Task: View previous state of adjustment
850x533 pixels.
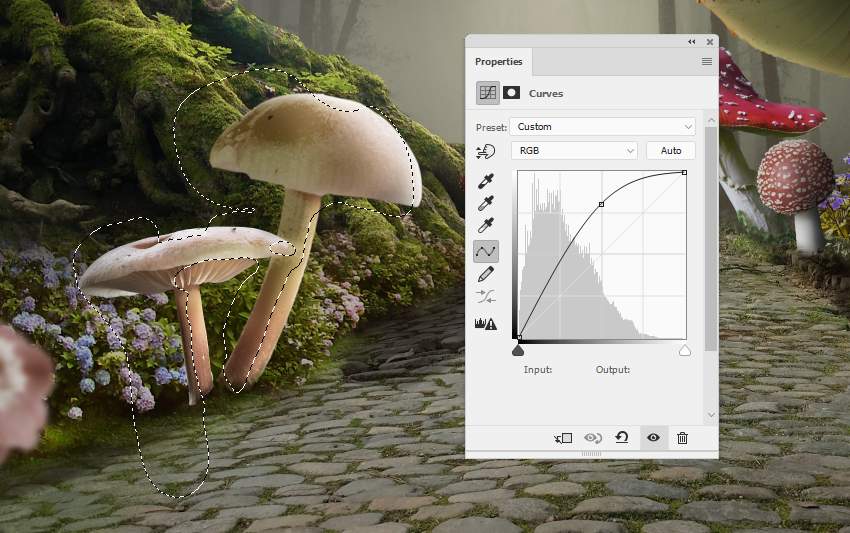Action: tap(593, 438)
